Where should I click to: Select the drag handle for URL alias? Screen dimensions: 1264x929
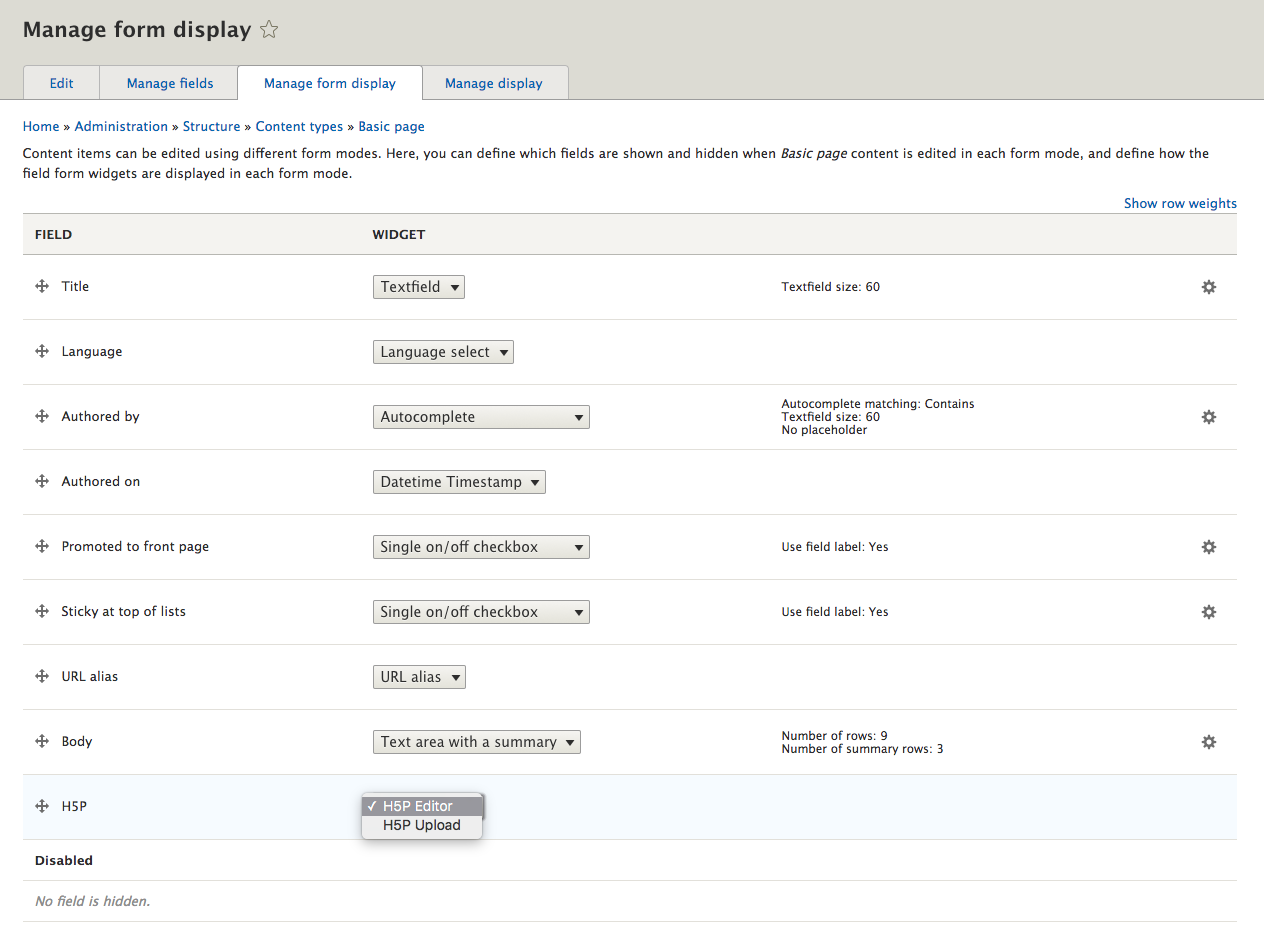click(x=41, y=676)
